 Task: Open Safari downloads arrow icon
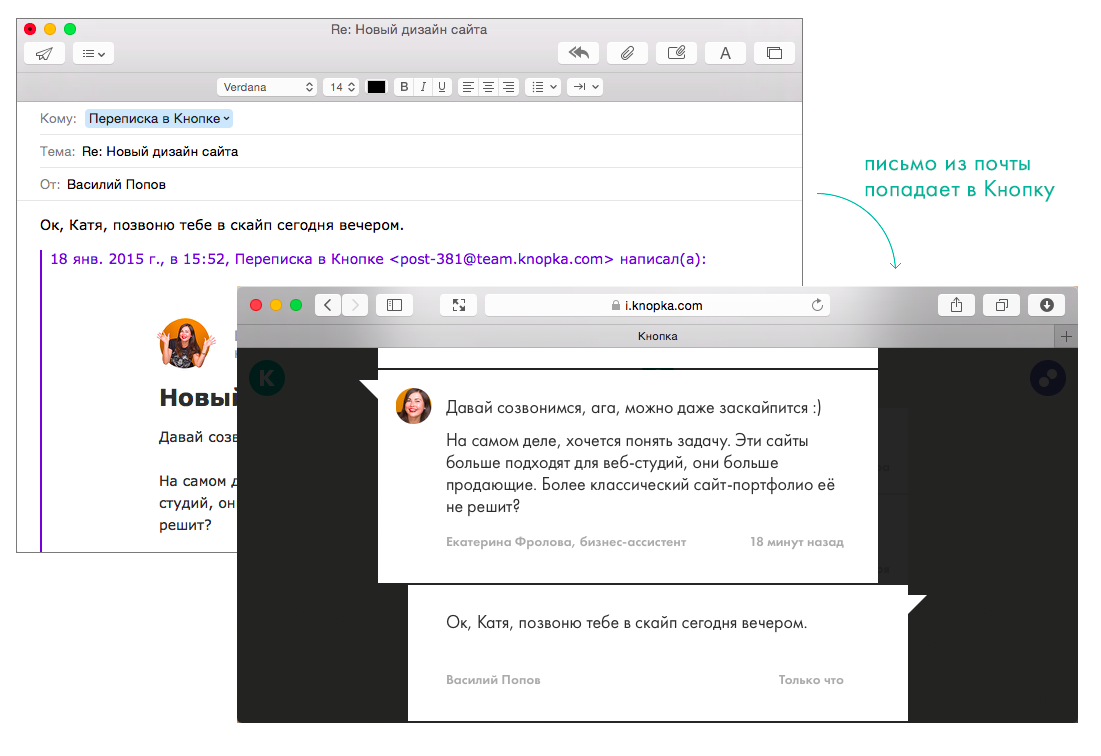[x=1046, y=305]
